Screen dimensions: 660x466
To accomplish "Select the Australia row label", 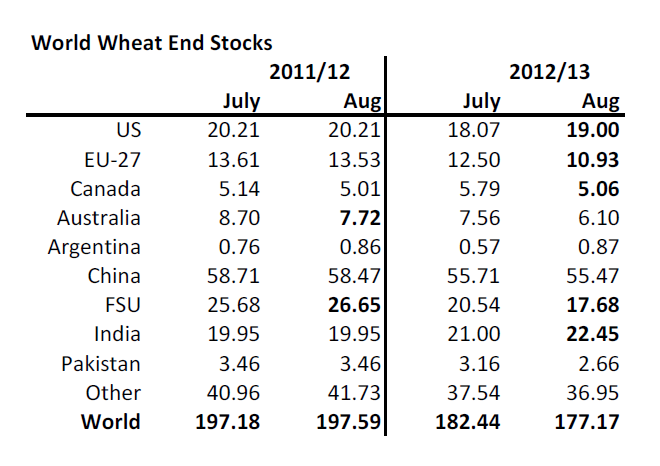I will coord(99,218).
